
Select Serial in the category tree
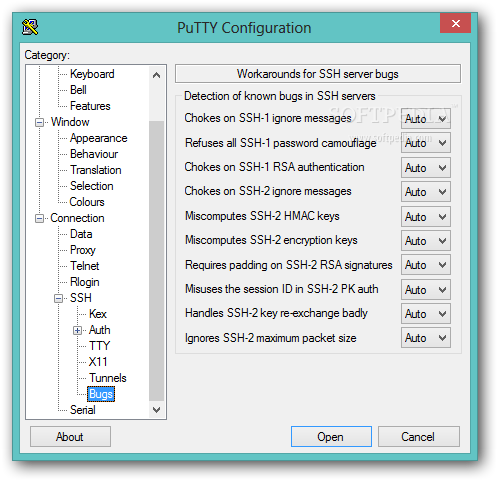click(83, 410)
